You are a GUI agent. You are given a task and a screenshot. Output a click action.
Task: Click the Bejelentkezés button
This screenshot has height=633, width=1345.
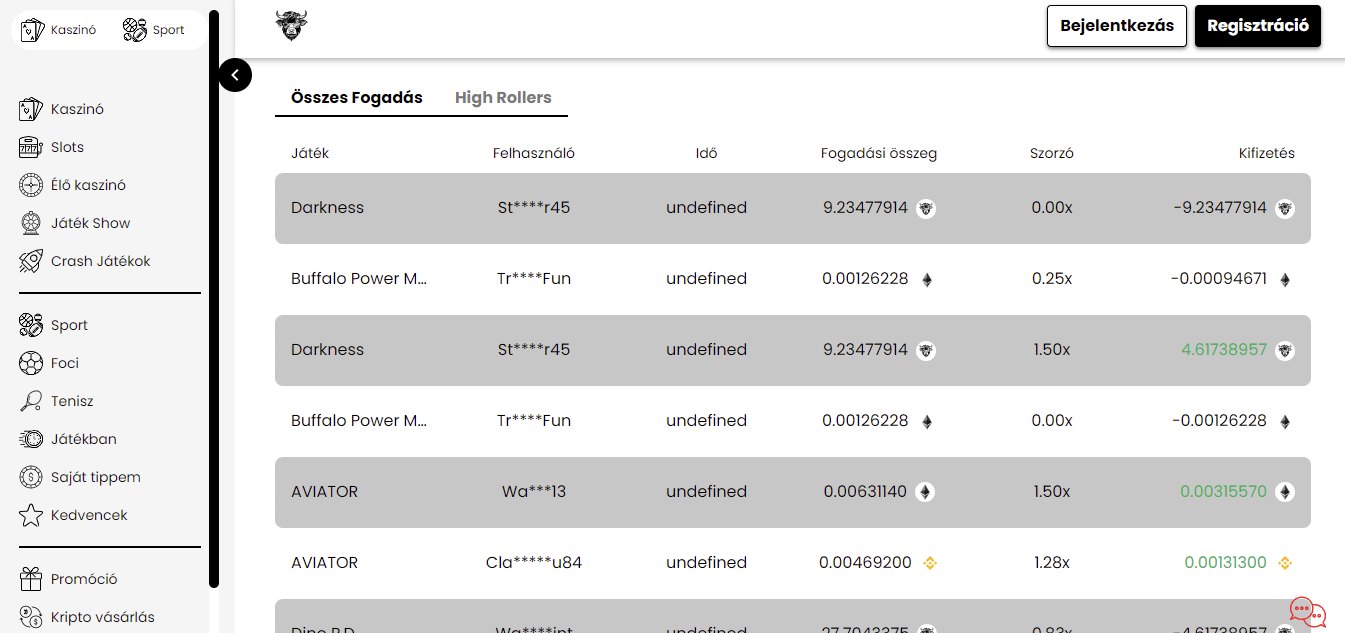coord(1117,26)
